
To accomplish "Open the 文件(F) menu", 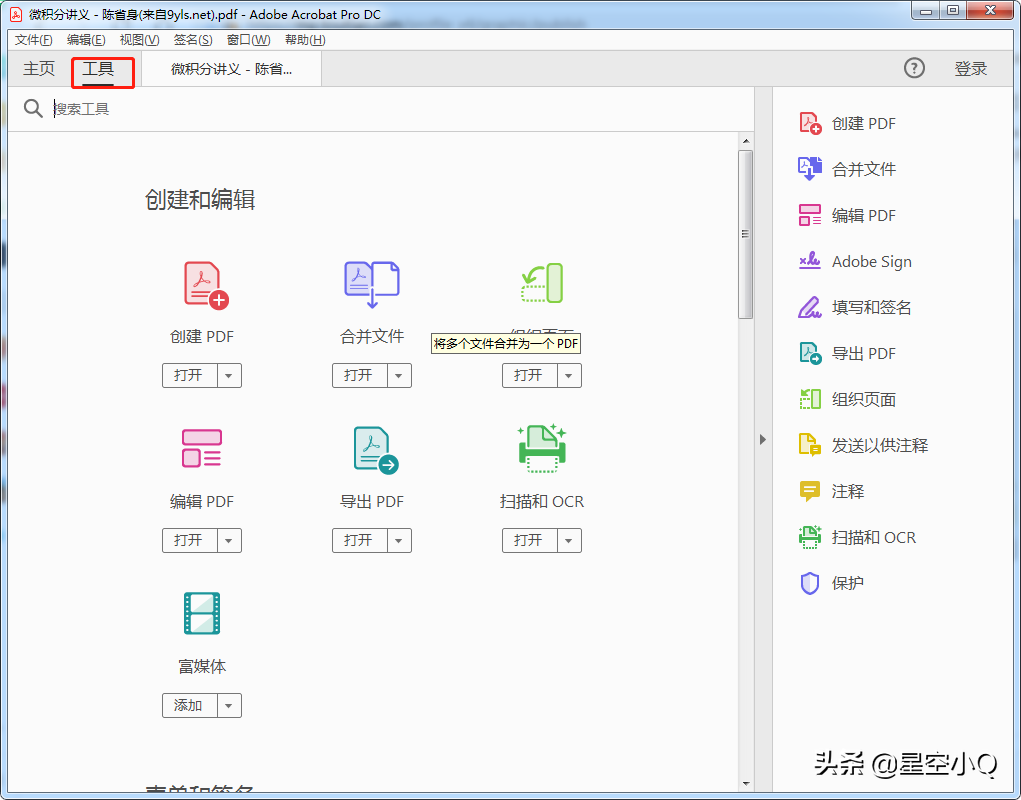I will click(33, 40).
